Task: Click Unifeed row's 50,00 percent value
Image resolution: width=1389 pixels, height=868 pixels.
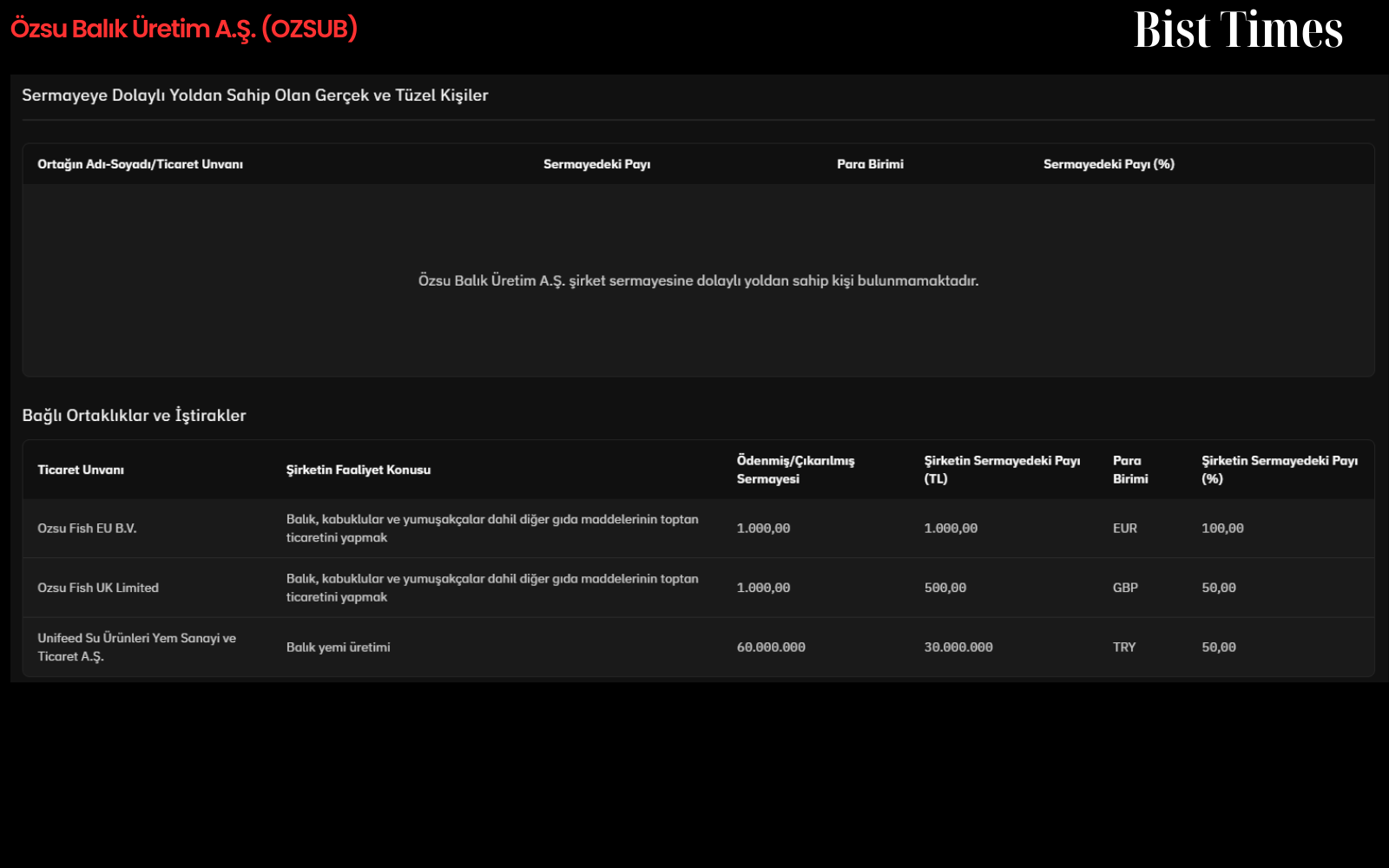Action: click(1219, 648)
